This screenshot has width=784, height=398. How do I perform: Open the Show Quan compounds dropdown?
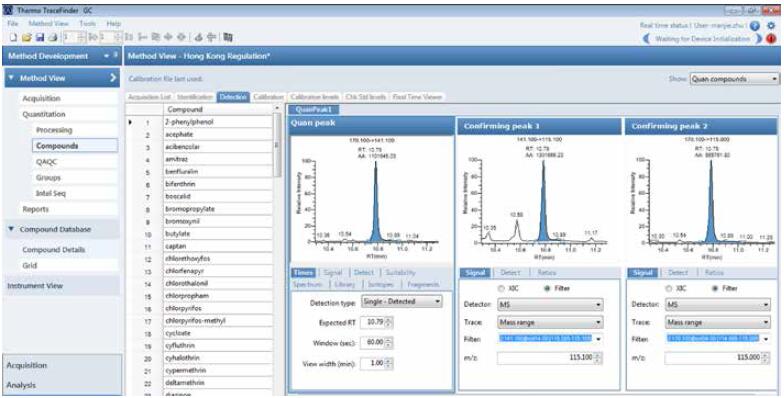click(734, 79)
